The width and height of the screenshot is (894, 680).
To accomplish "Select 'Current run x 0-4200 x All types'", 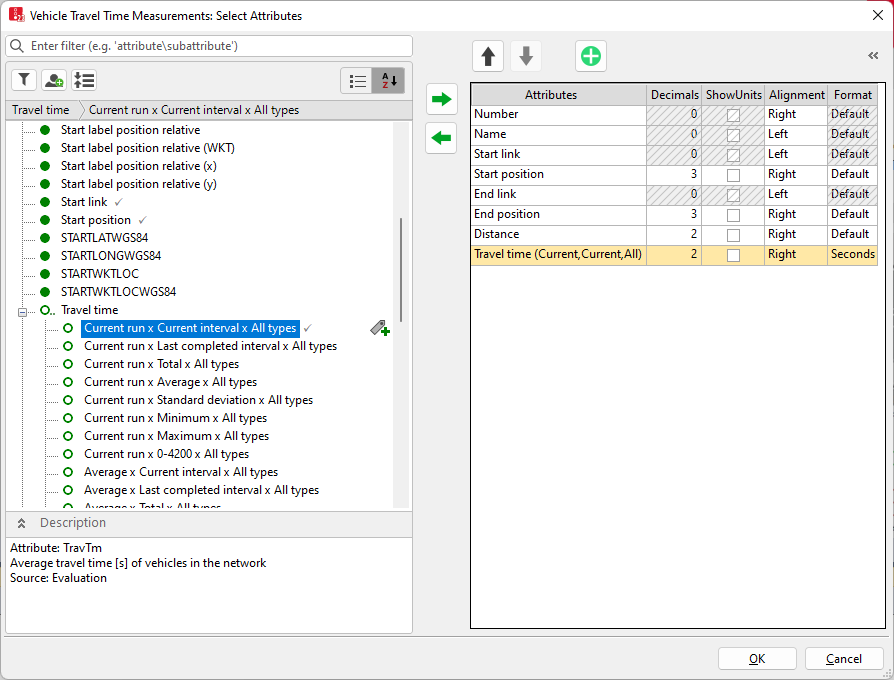I will coord(166,454).
